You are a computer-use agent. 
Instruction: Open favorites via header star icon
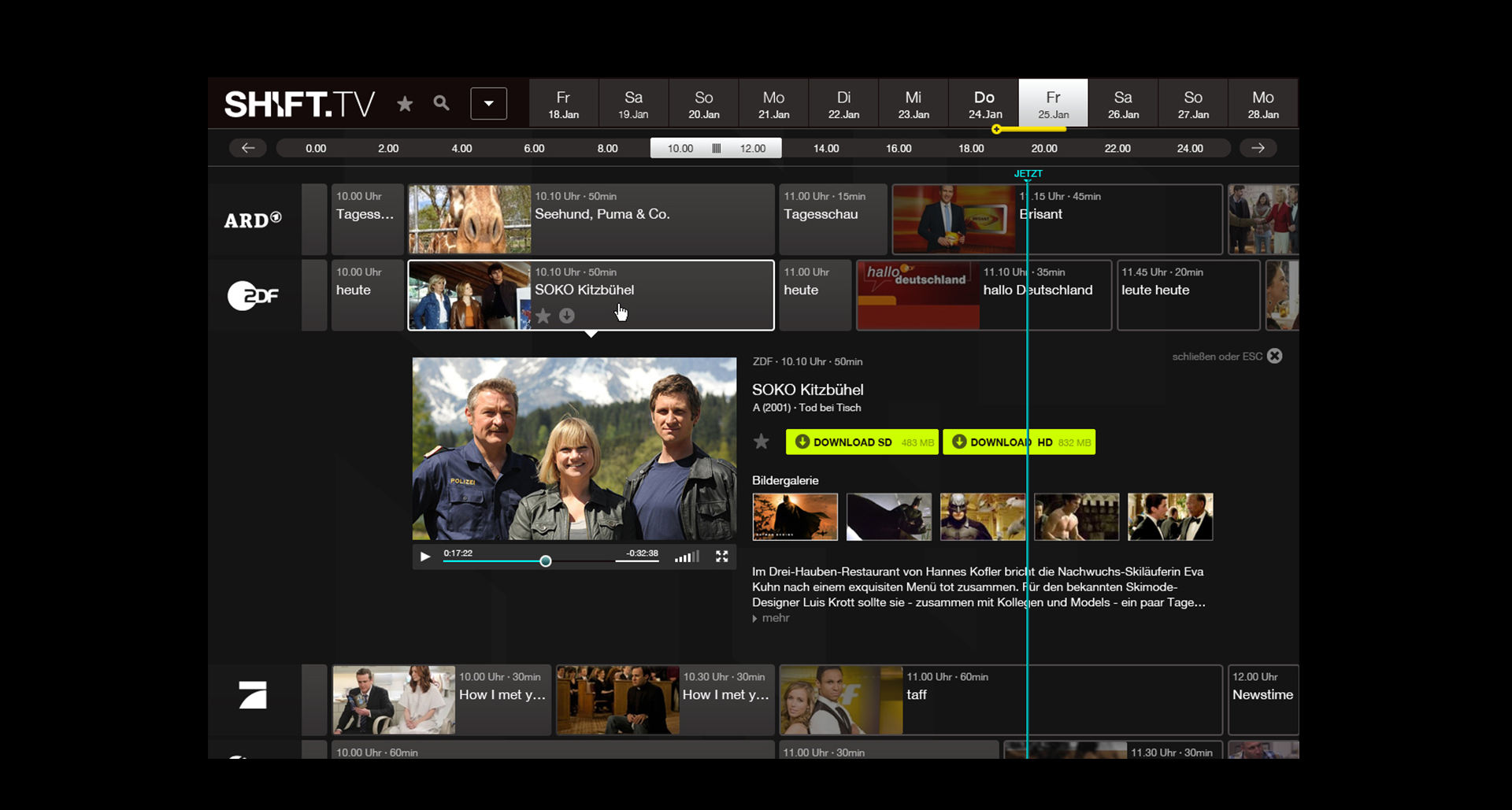click(x=405, y=104)
